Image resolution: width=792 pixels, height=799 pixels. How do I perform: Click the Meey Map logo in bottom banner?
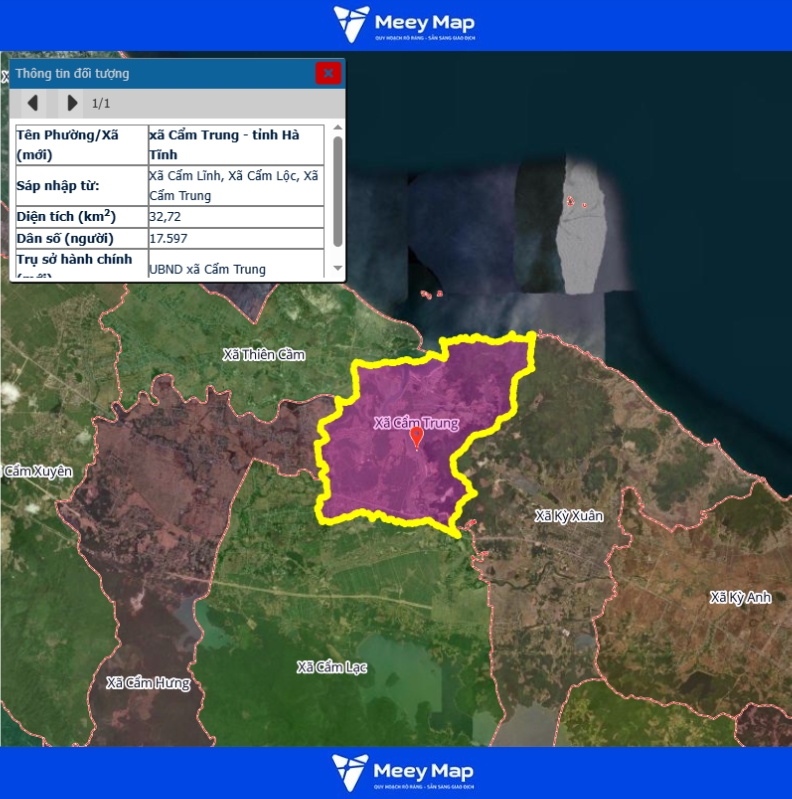coord(404,773)
